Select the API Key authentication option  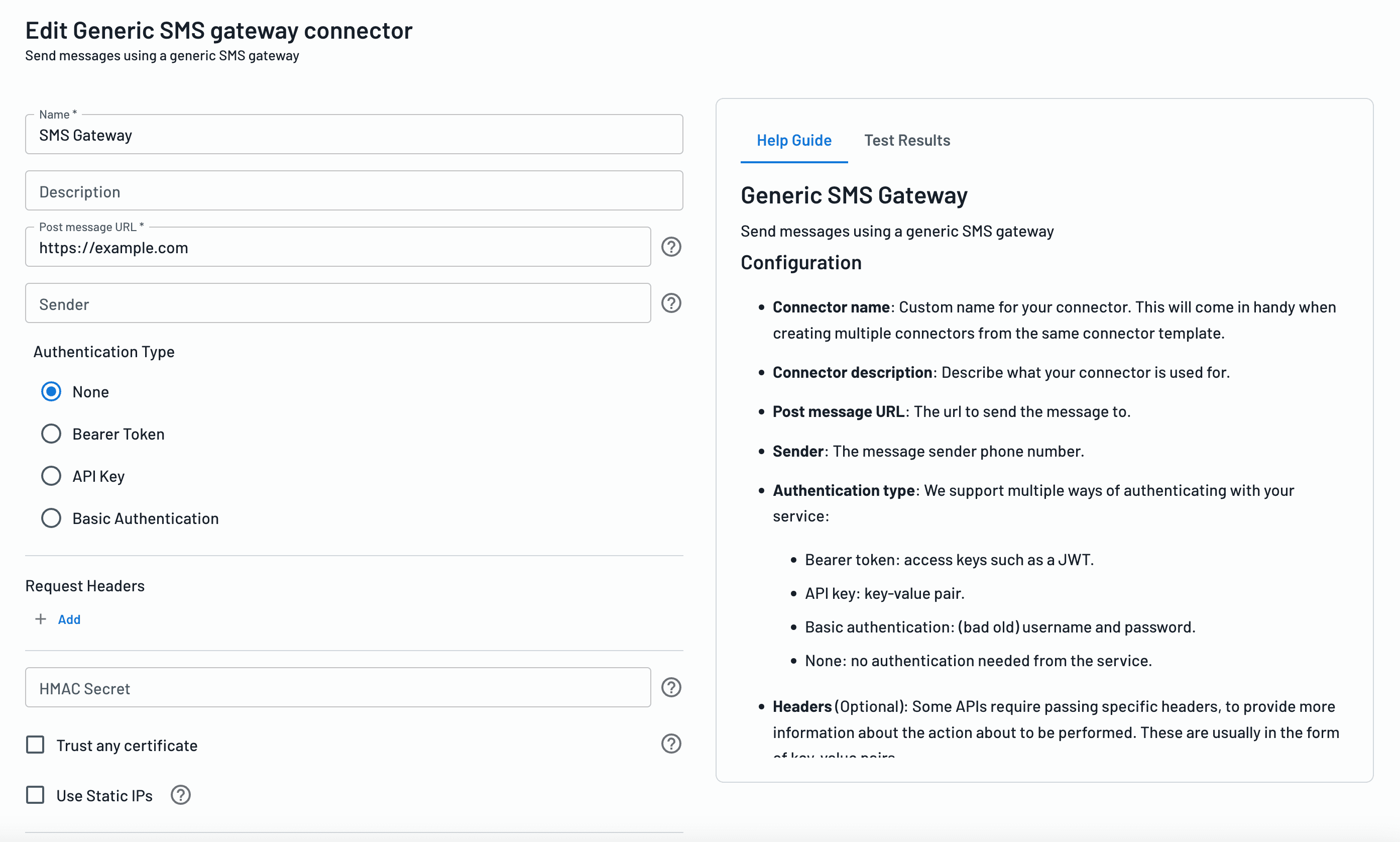50,476
